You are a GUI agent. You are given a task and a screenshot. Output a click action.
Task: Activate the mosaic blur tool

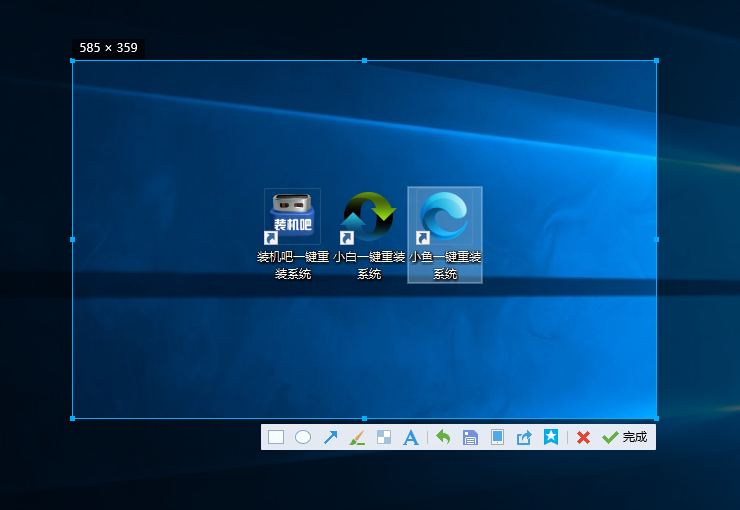[x=383, y=437]
